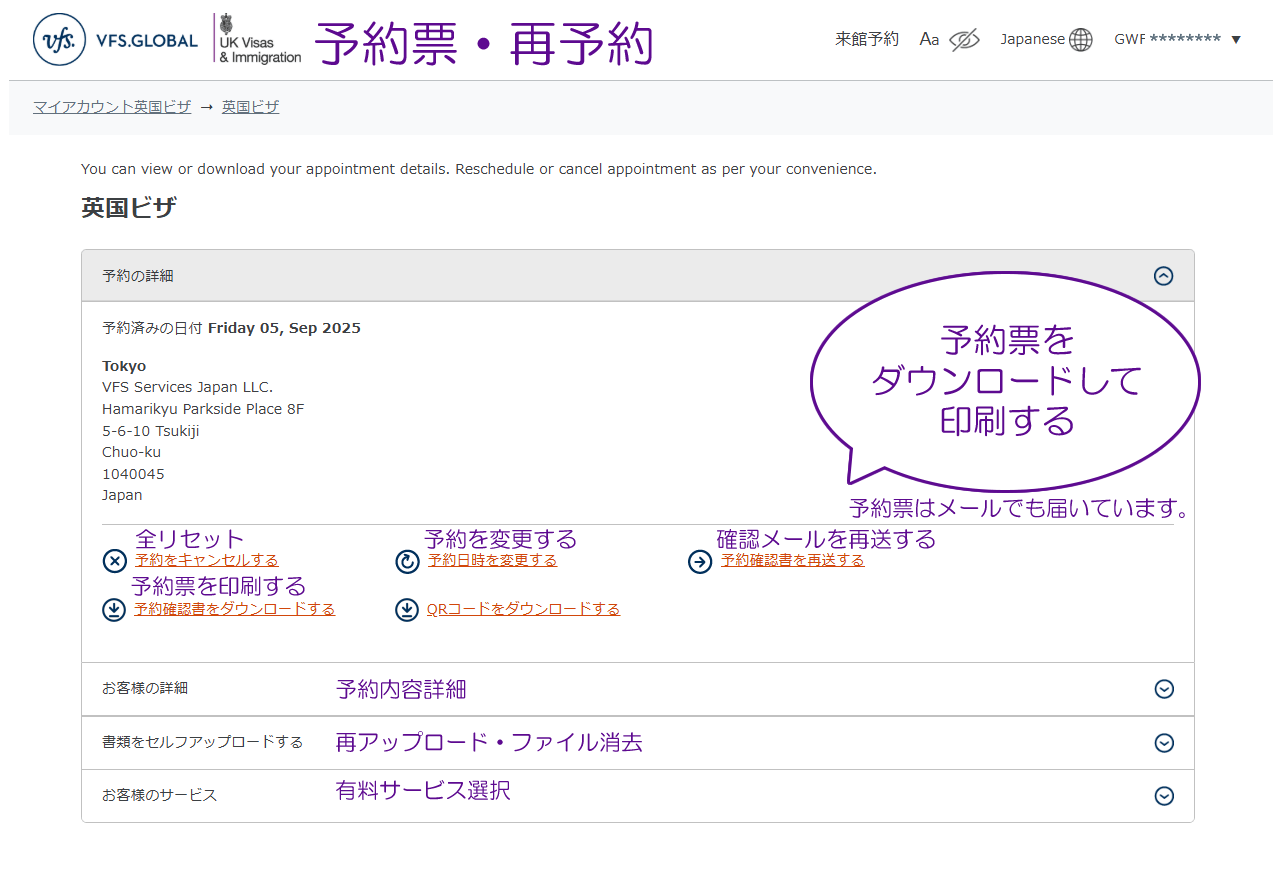
Task: Expand the 書類をセルフアップロードする section
Action: coord(1163,743)
